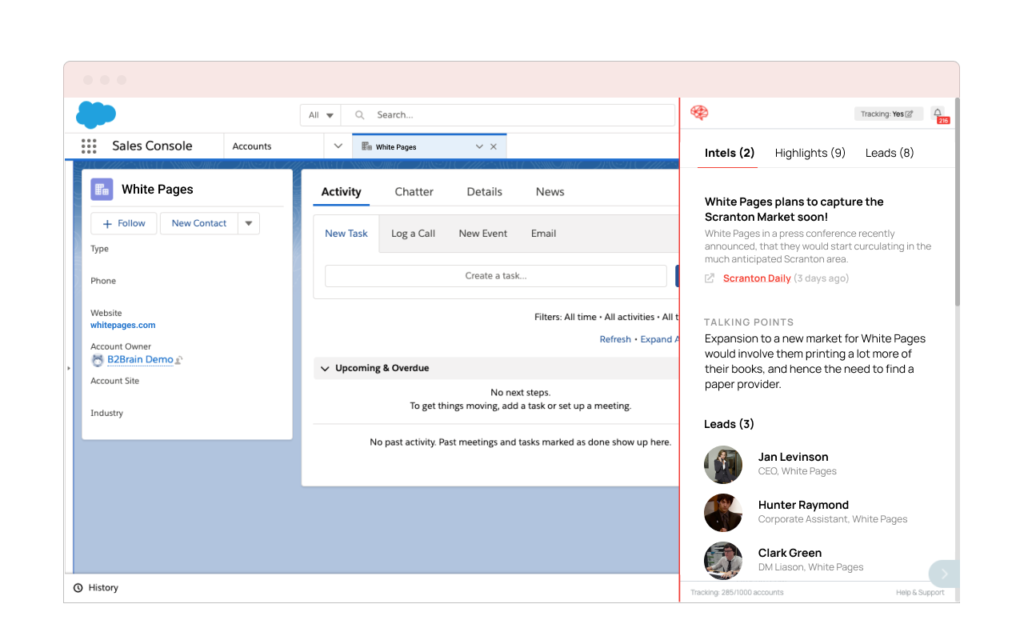Click the Tracking: 285/1000 accounts status text
The height and width of the screenshot is (640, 1024).
737,593
